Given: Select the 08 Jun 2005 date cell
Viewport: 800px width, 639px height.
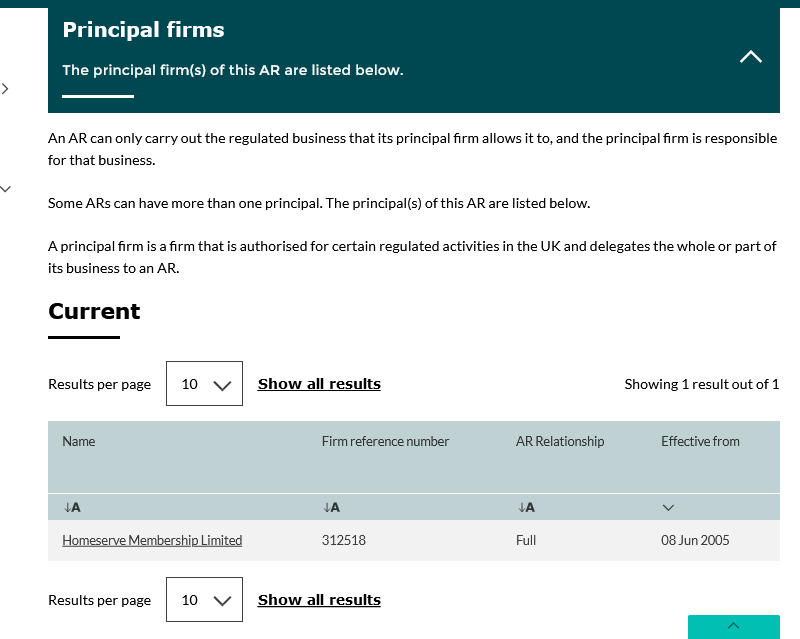Looking at the screenshot, I should [x=695, y=540].
